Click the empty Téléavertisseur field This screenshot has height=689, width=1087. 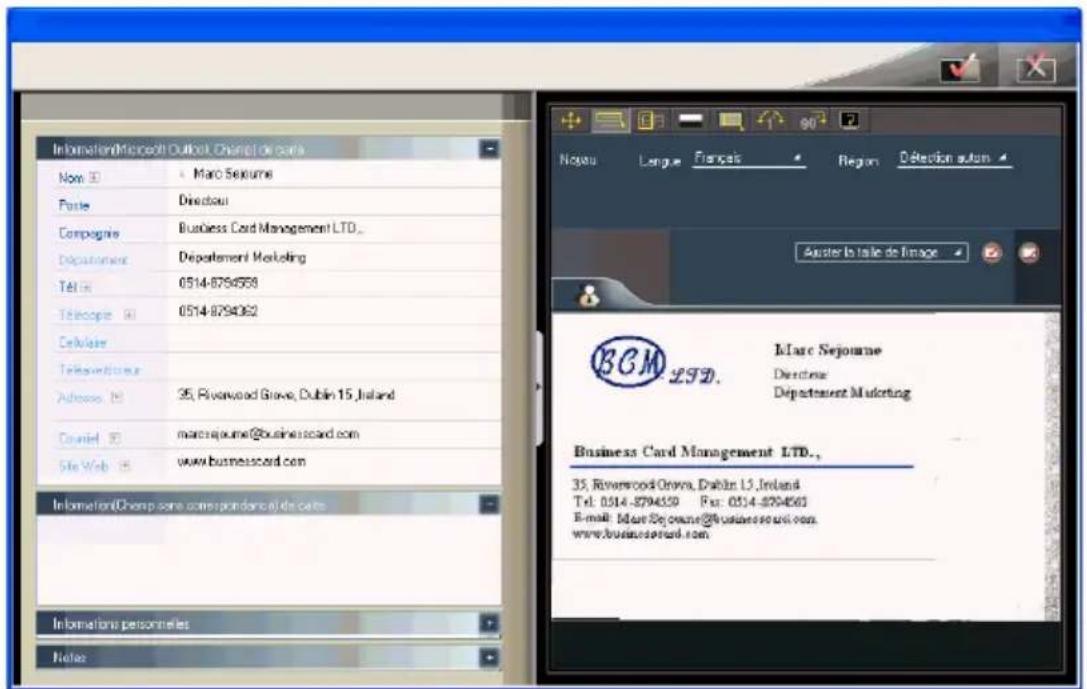tap(334, 367)
